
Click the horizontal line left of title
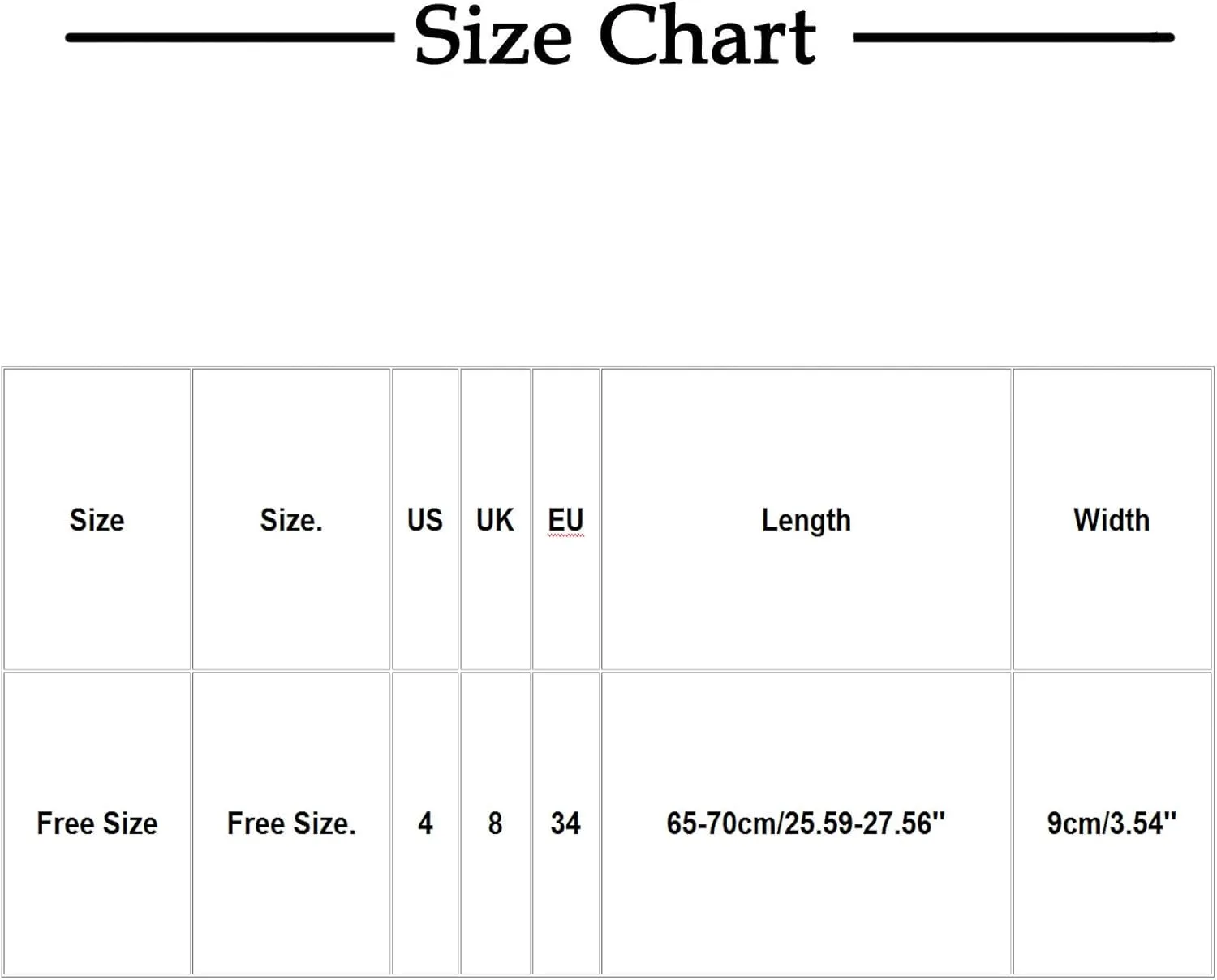230,37
